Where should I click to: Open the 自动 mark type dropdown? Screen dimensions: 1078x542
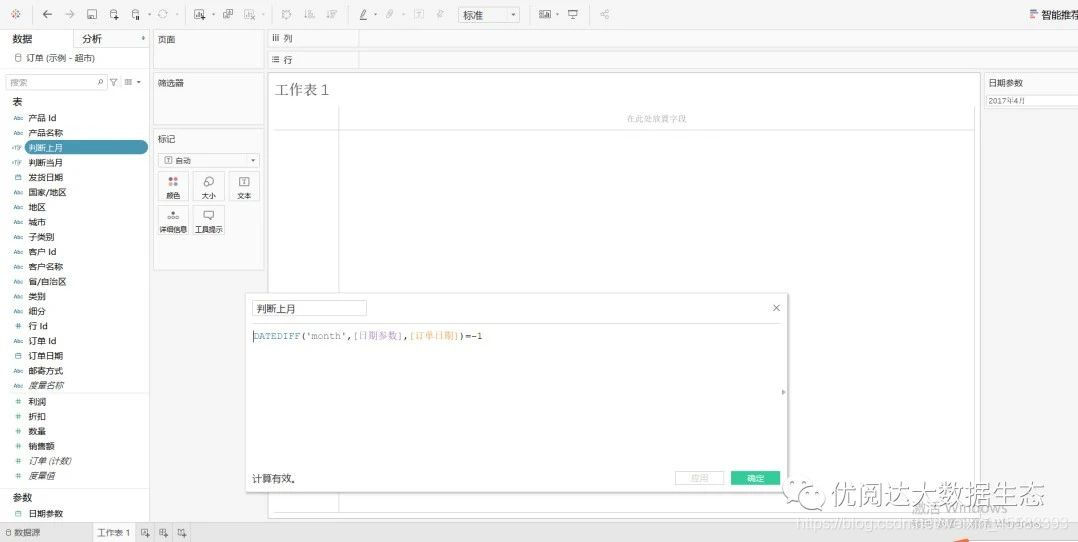[x=208, y=160]
